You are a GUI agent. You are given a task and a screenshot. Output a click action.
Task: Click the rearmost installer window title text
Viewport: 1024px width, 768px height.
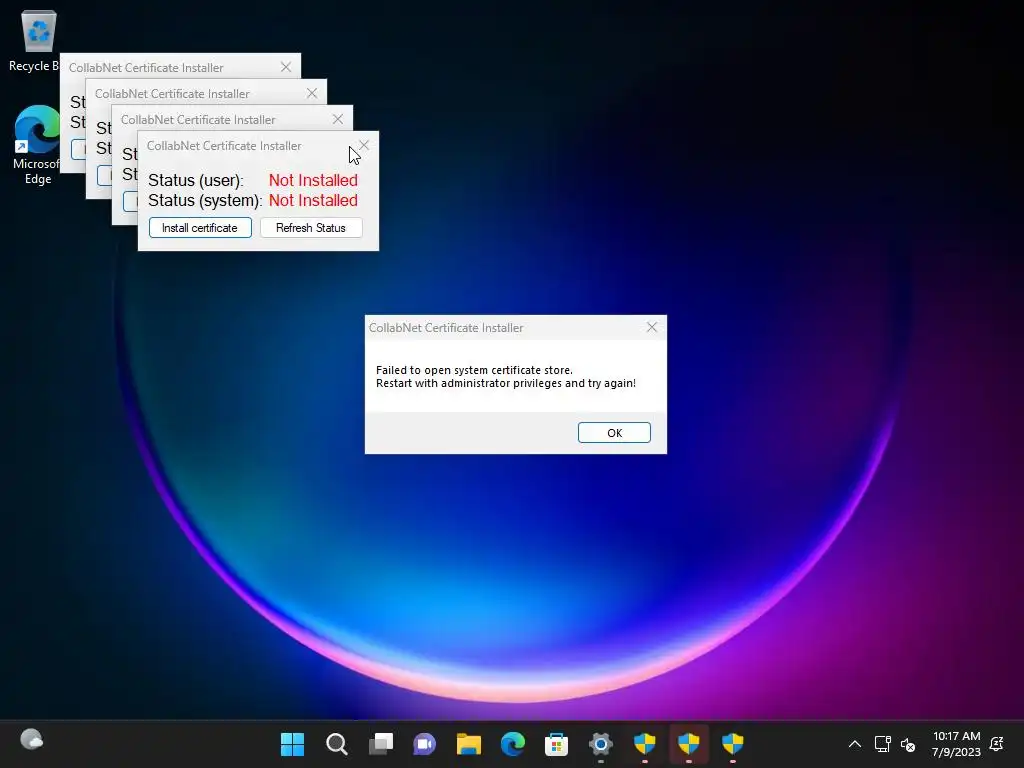(x=146, y=68)
